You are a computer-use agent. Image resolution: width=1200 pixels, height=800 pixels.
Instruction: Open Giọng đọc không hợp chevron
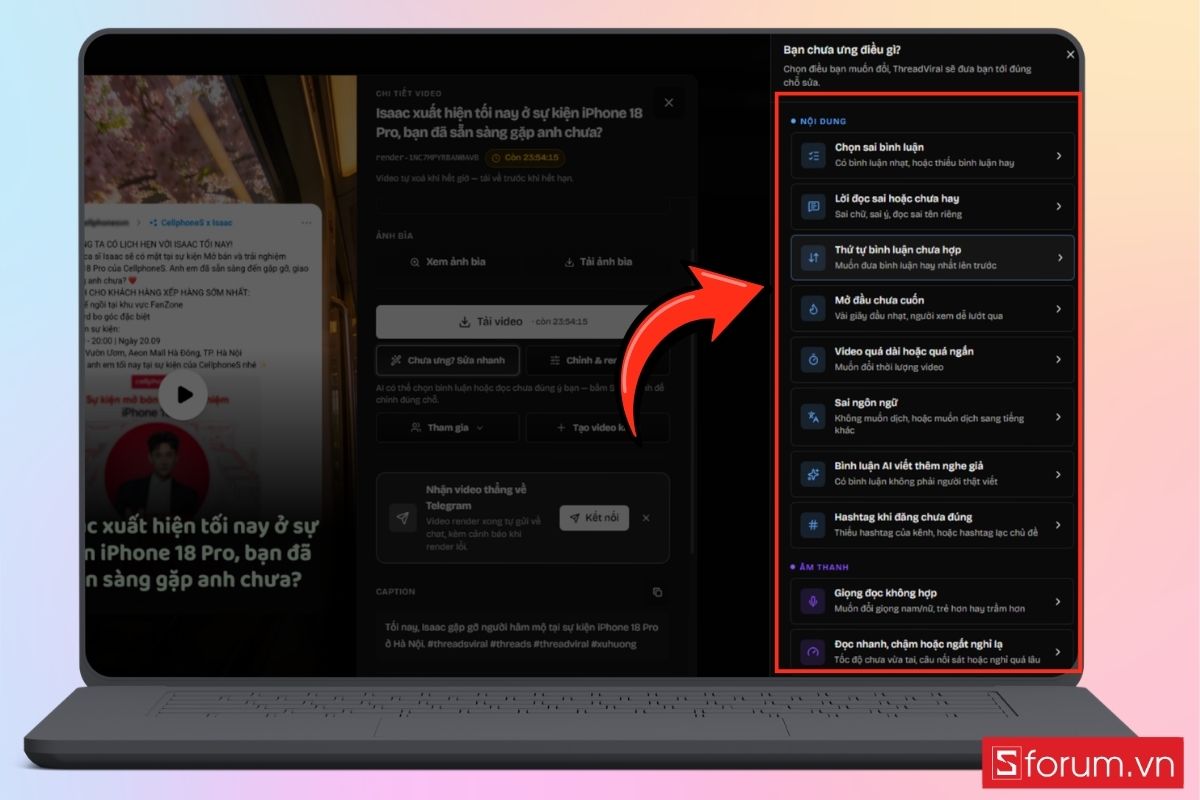[x=1059, y=601]
